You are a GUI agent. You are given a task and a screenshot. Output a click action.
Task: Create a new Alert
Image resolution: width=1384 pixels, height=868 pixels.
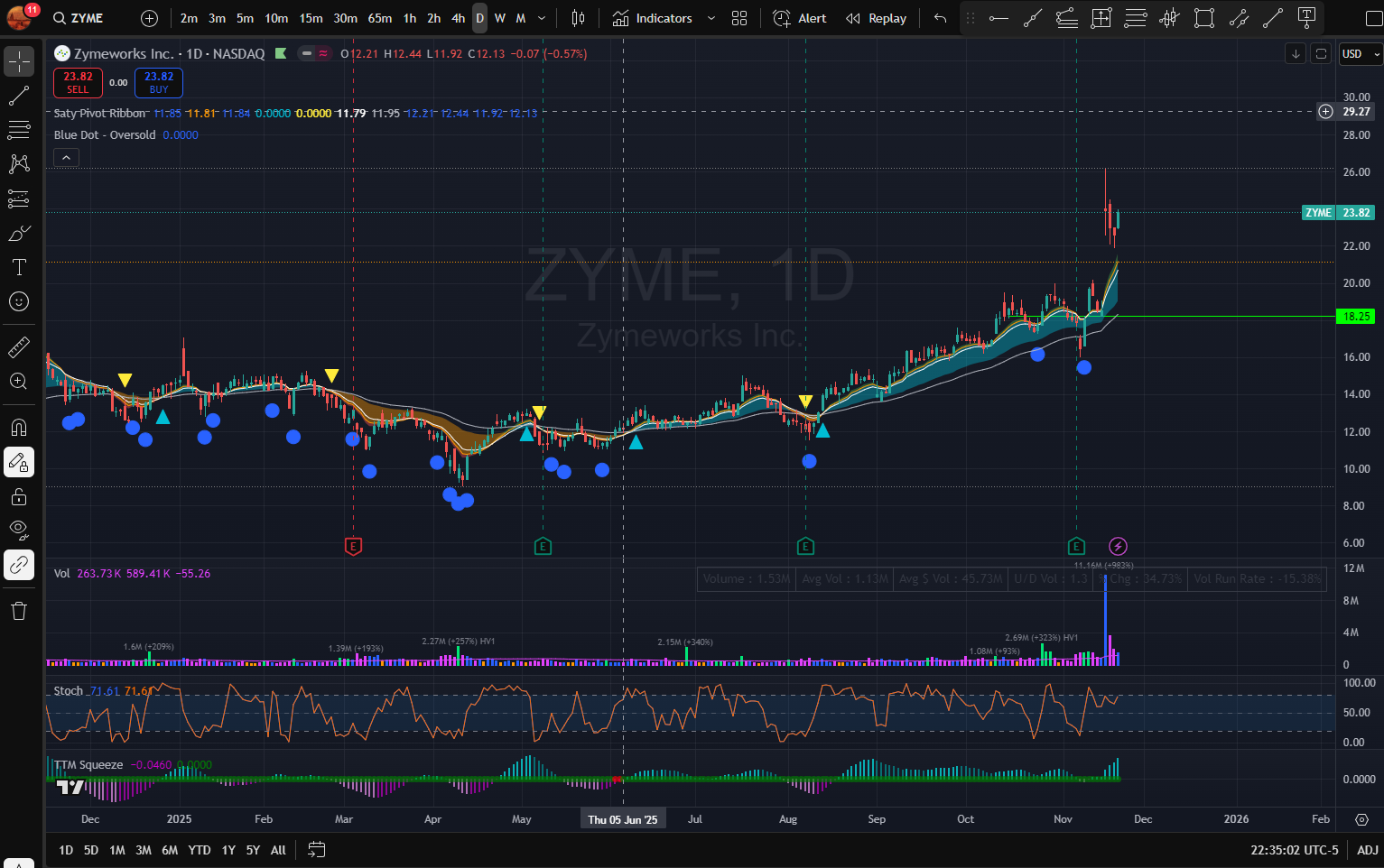800,18
